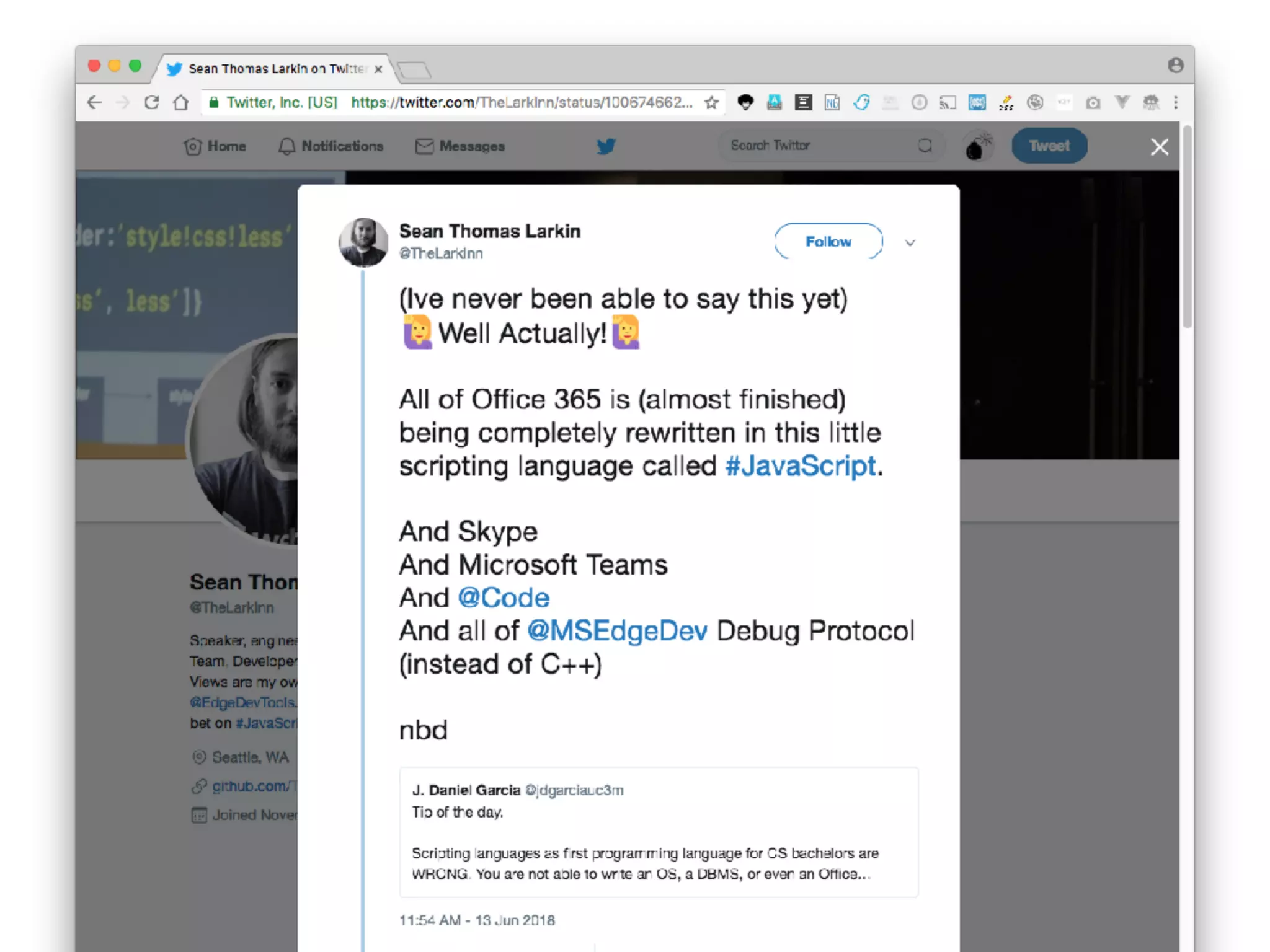1270x952 pixels.
Task: Expand tweet options chevron next to Follow
Action: pos(910,243)
